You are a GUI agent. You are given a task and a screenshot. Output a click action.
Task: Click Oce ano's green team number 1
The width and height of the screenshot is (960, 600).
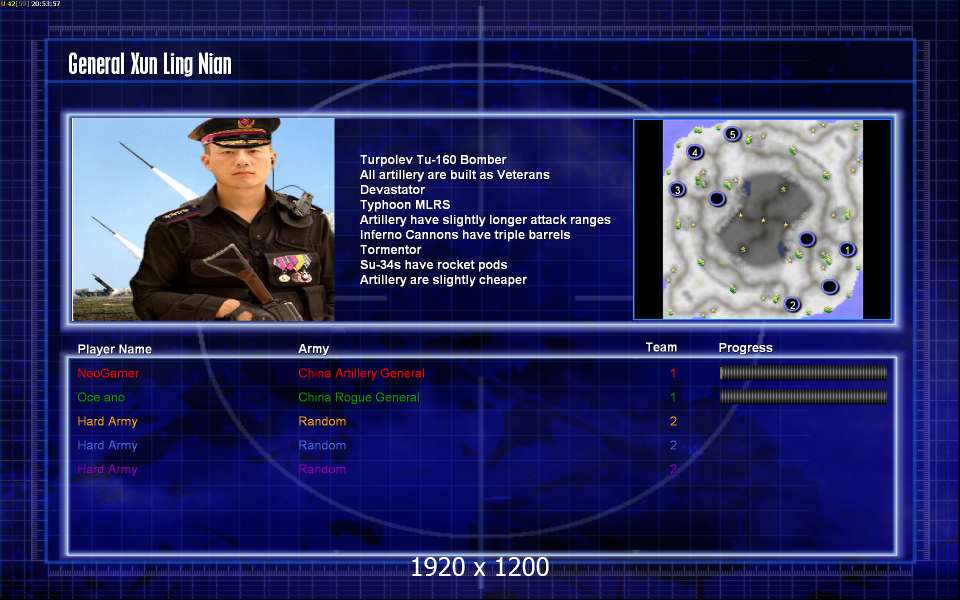tap(673, 397)
